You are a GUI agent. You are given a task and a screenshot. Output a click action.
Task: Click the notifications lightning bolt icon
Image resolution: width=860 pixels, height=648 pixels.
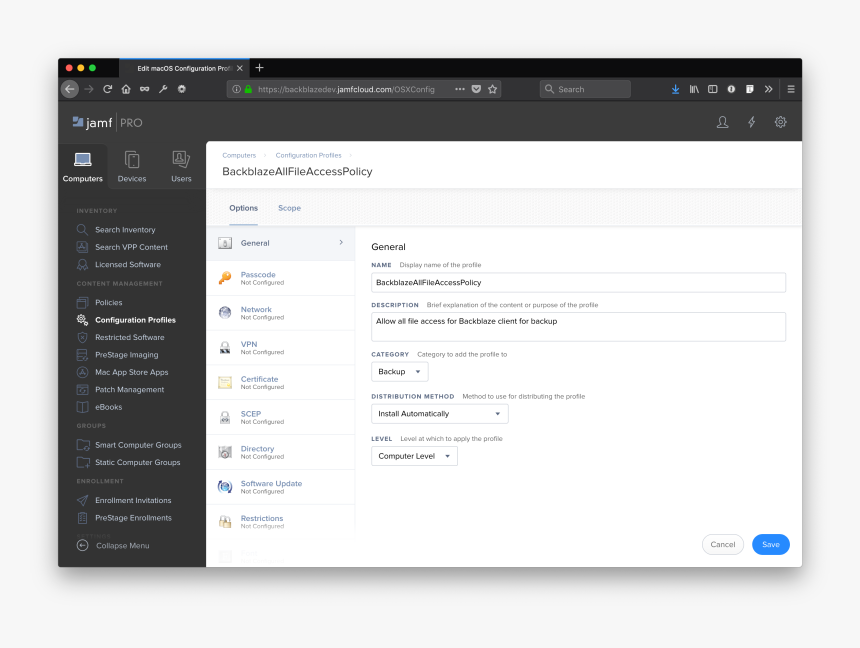tap(752, 121)
